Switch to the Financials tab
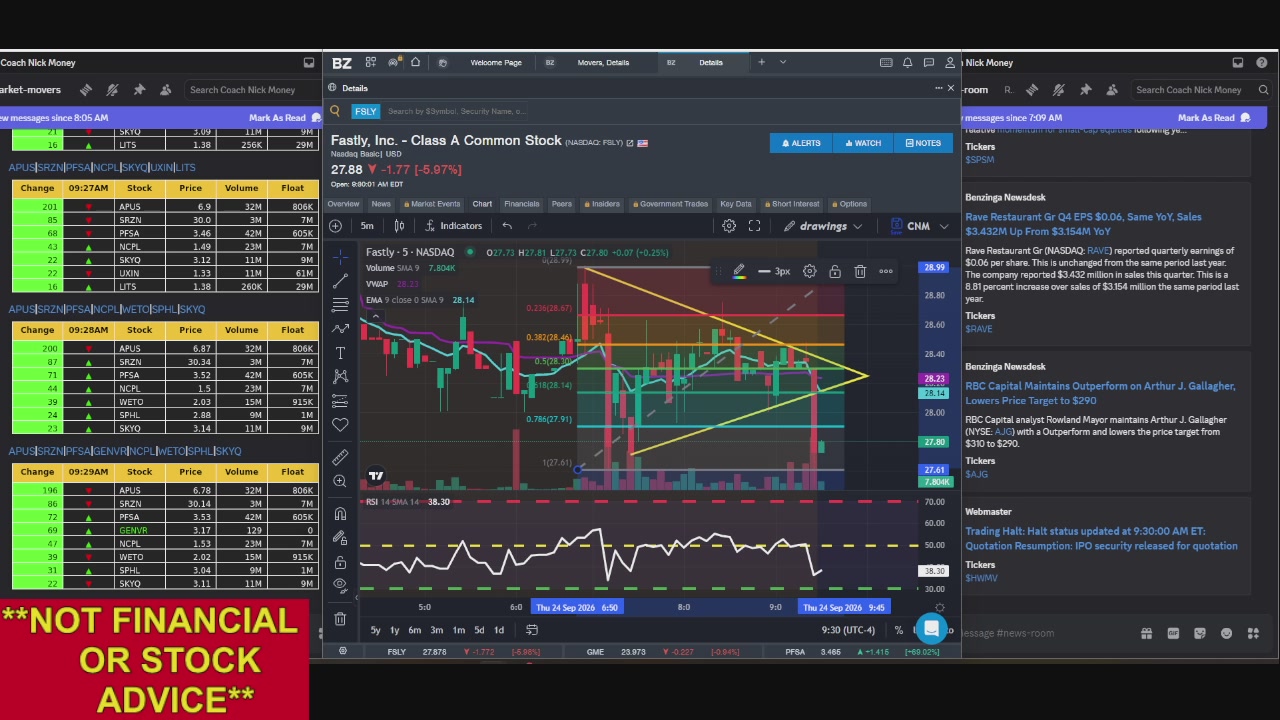1280x720 pixels. (x=522, y=204)
